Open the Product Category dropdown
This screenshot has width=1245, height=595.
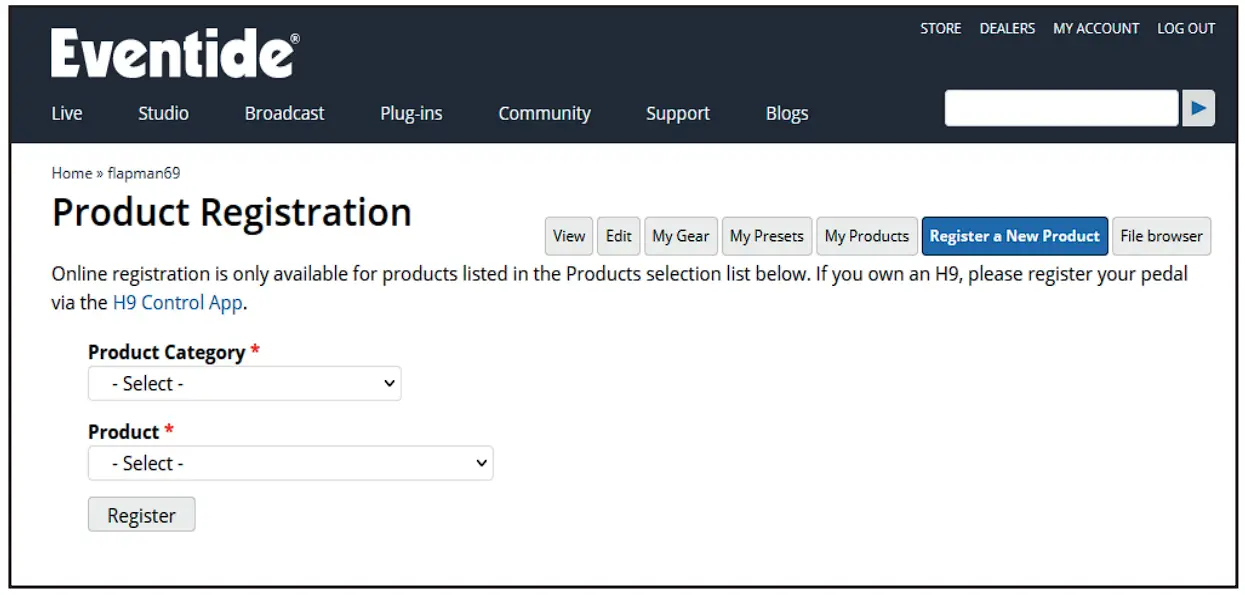[244, 384]
